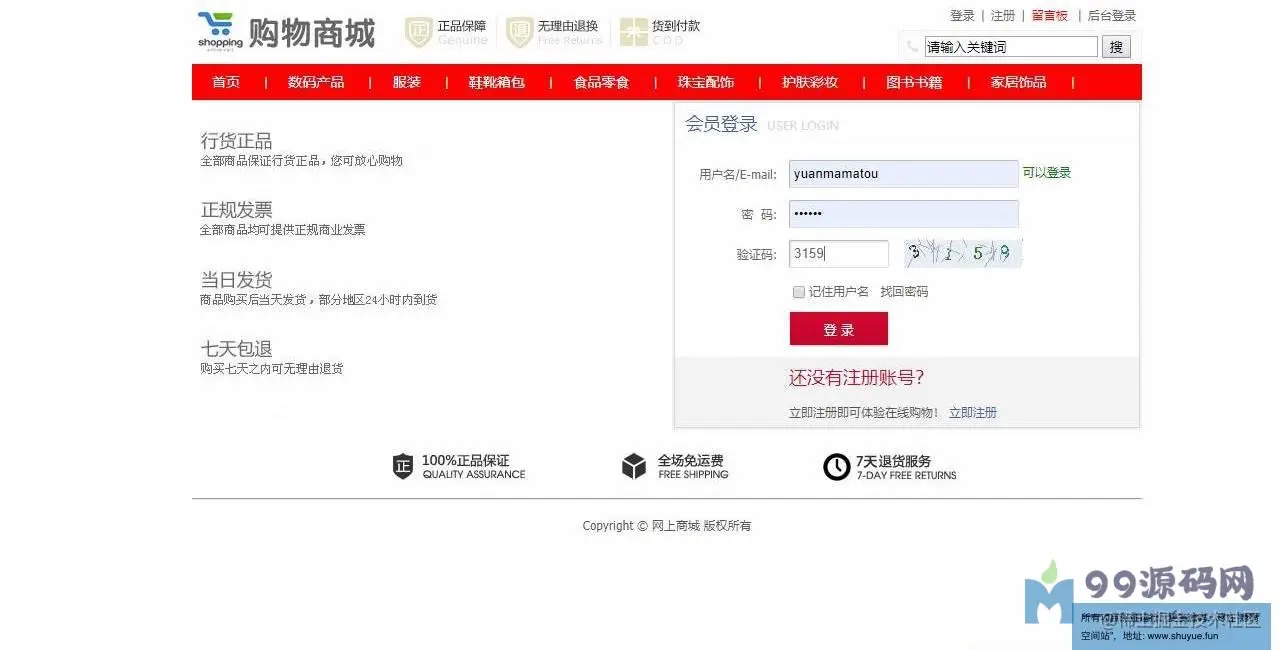Open the 图书书籍 category
The height and width of the screenshot is (650, 1281).
click(914, 82)
